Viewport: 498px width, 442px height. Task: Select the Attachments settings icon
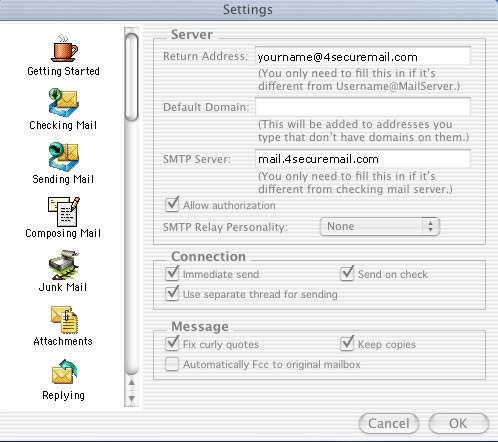click(x=64, y=320)
